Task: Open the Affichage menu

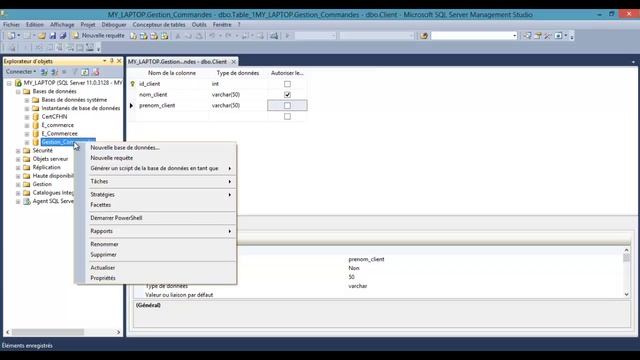Action: [62, 25]
